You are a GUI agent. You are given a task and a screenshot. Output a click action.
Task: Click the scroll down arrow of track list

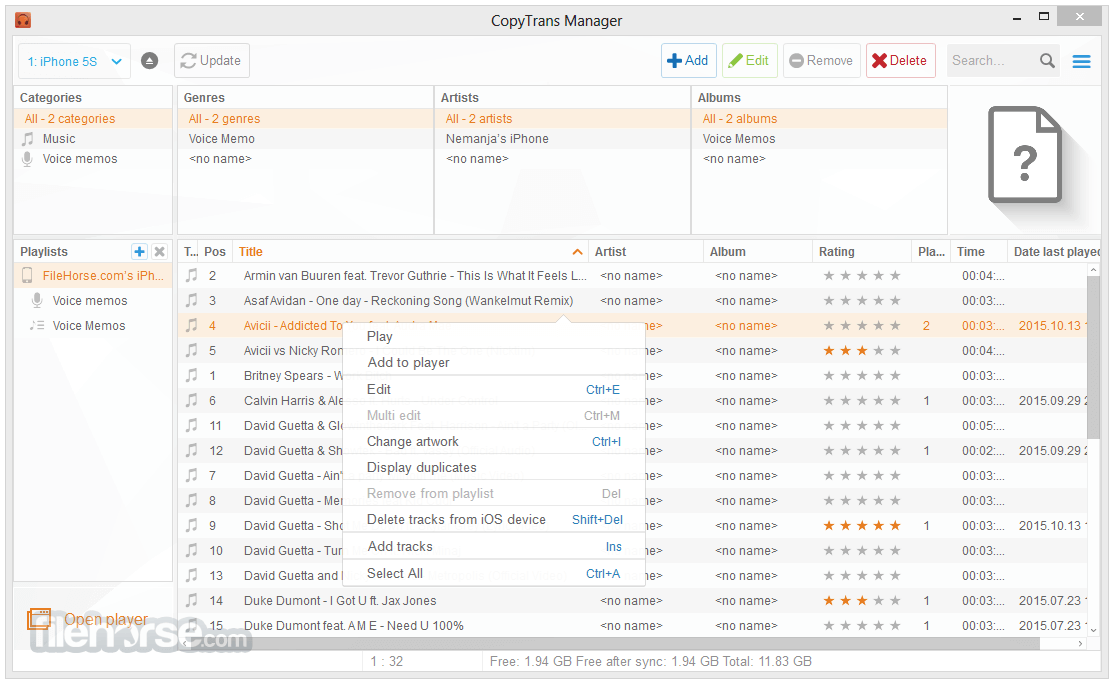pos(1093,630)
